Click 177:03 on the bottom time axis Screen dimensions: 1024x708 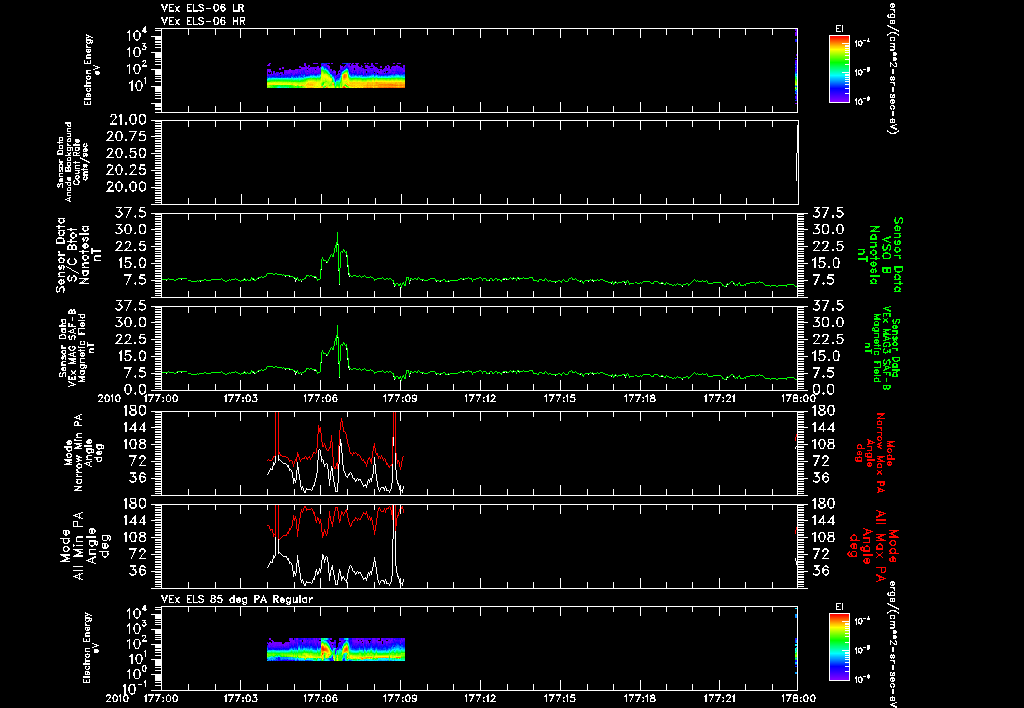coord(240,698)
